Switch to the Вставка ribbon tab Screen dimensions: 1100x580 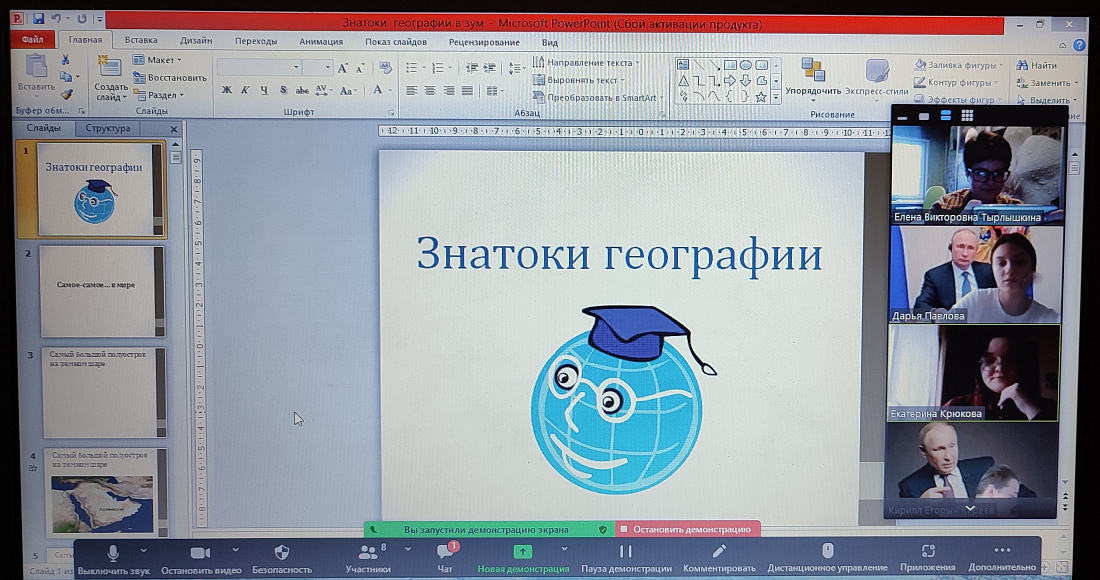(140, 41)
